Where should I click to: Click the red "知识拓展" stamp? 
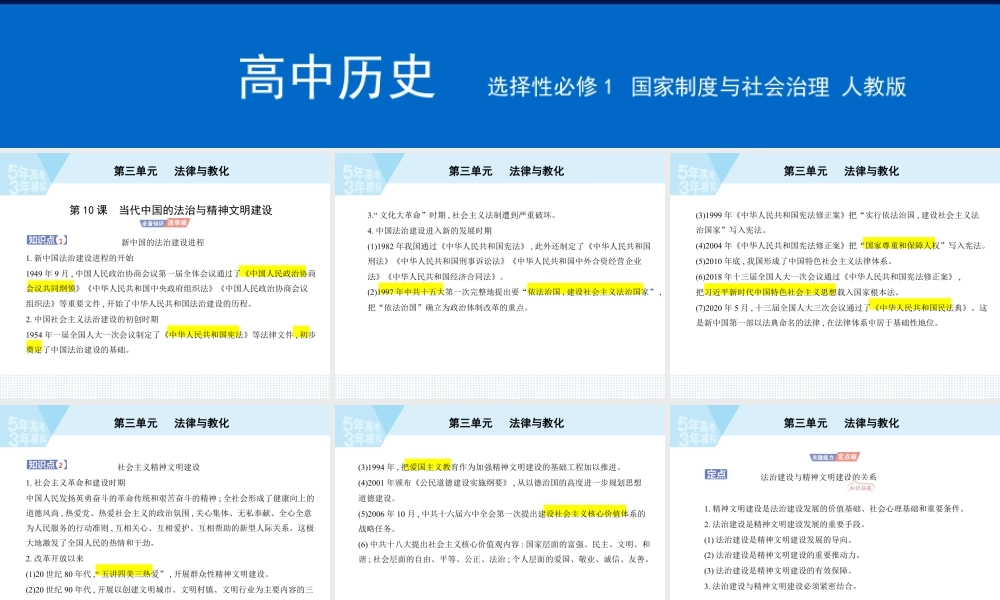(x=861, y=488)
